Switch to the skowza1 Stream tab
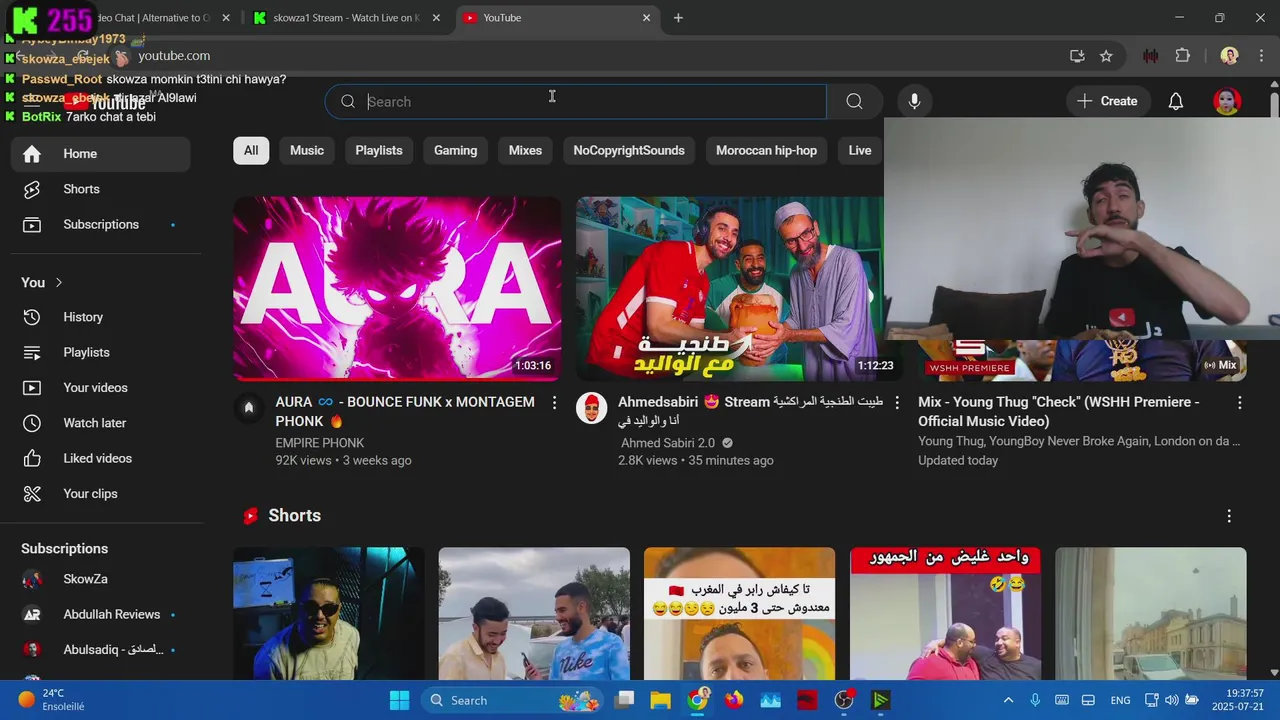 click(346, 18)
